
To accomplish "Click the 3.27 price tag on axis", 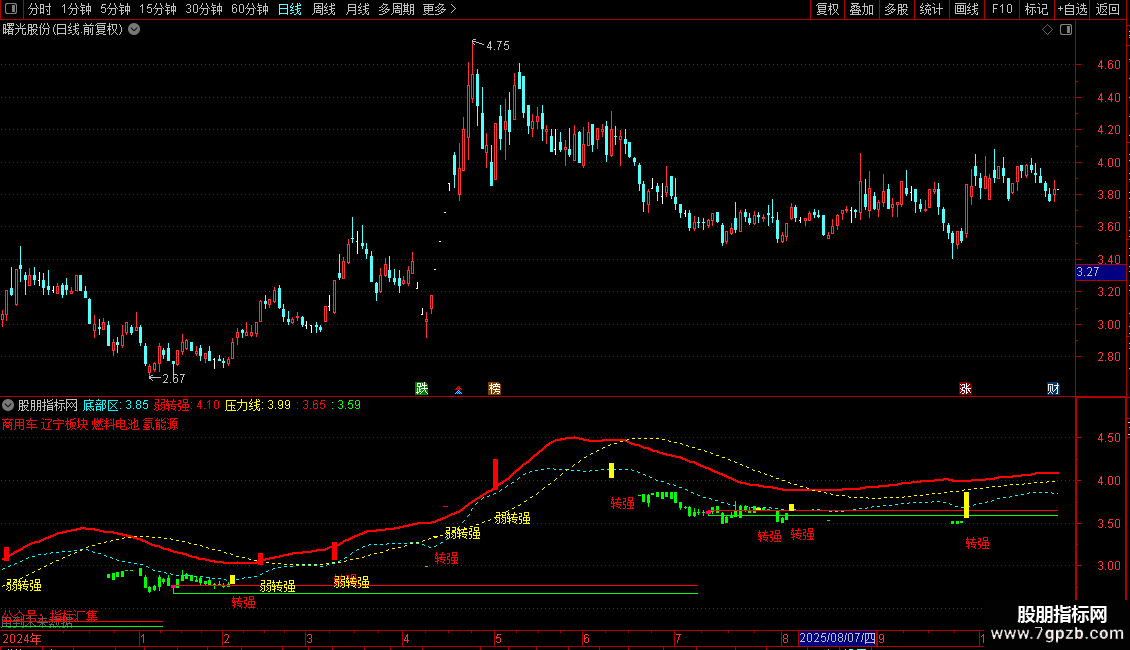I will (x=1100, y=272).
